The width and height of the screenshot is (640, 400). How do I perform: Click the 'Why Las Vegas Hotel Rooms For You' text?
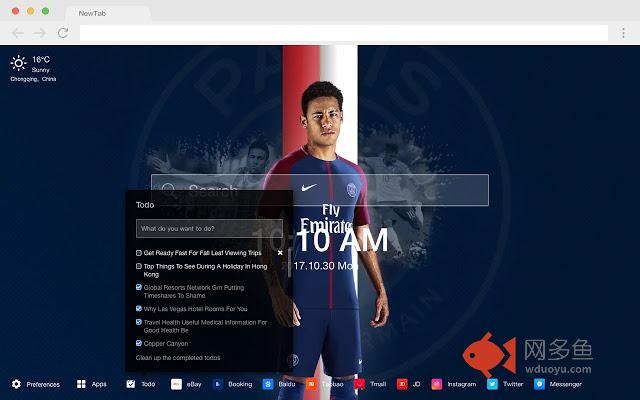click(x=196, y=309)
